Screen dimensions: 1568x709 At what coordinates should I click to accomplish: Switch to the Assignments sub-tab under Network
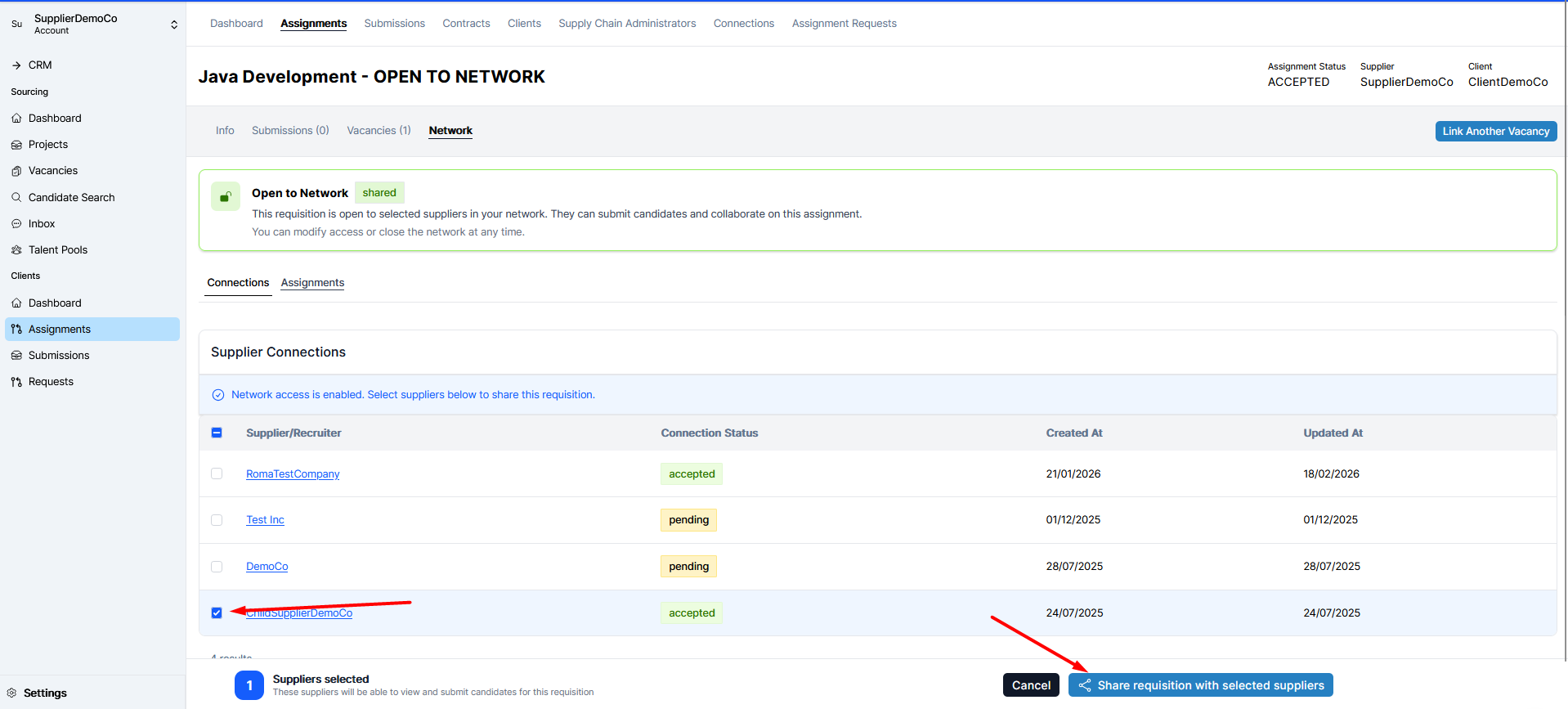click(x=312, y=283)
